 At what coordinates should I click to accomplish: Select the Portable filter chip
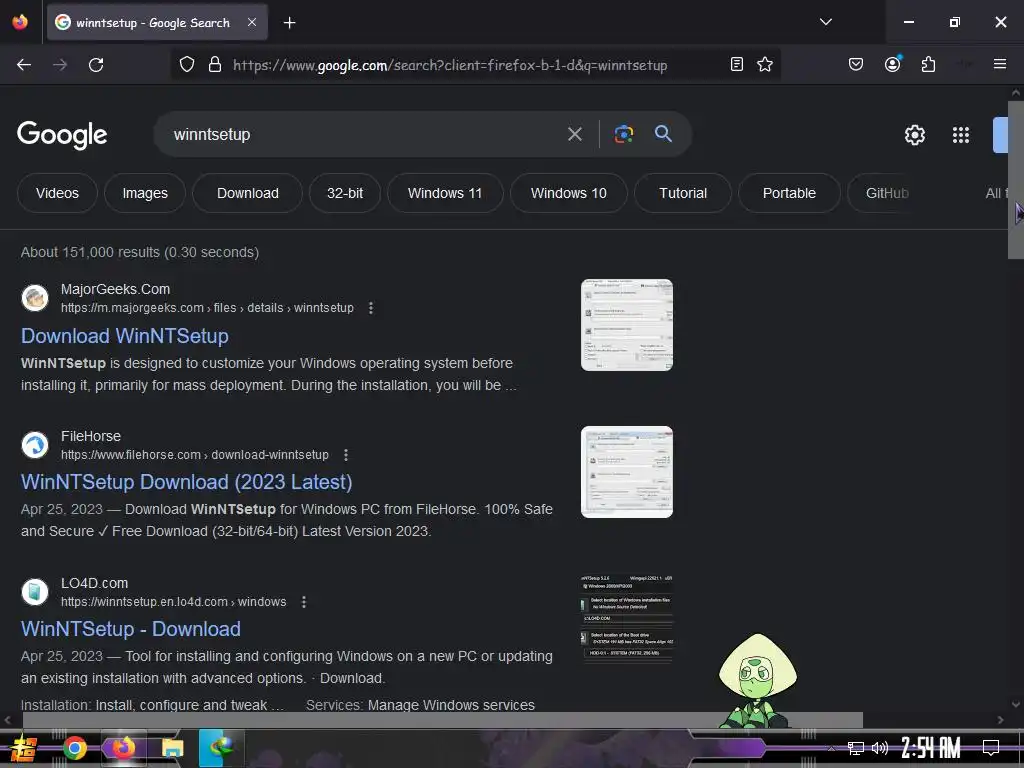click(x=789, y=193)
